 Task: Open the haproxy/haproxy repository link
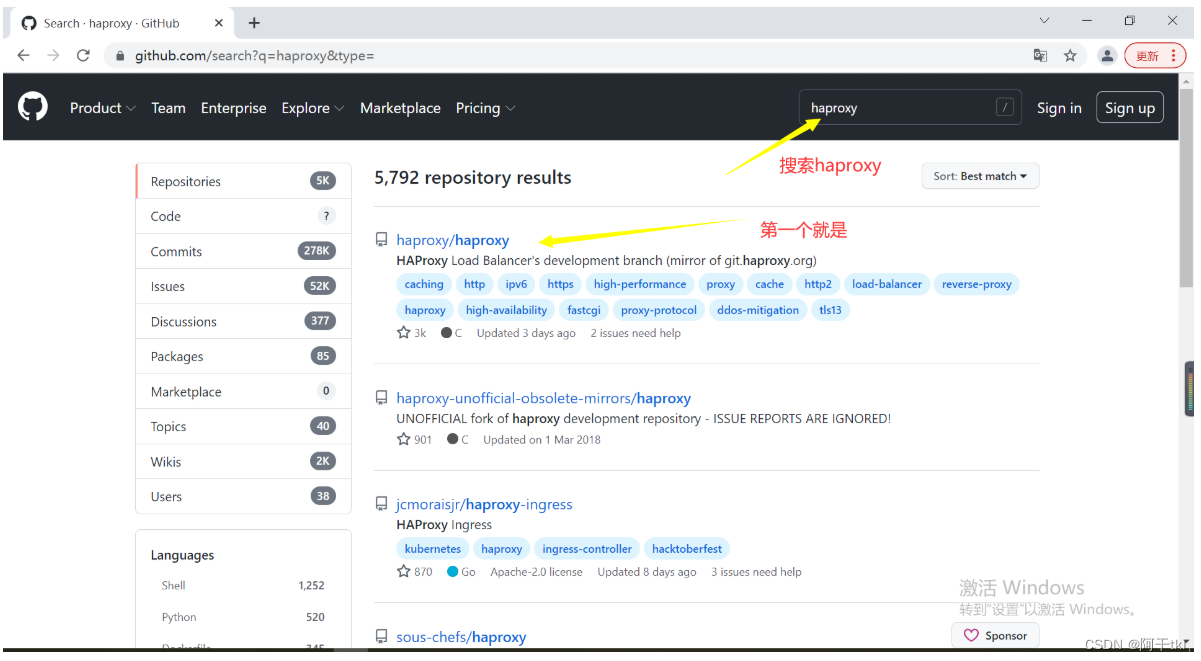pos(453,240)
